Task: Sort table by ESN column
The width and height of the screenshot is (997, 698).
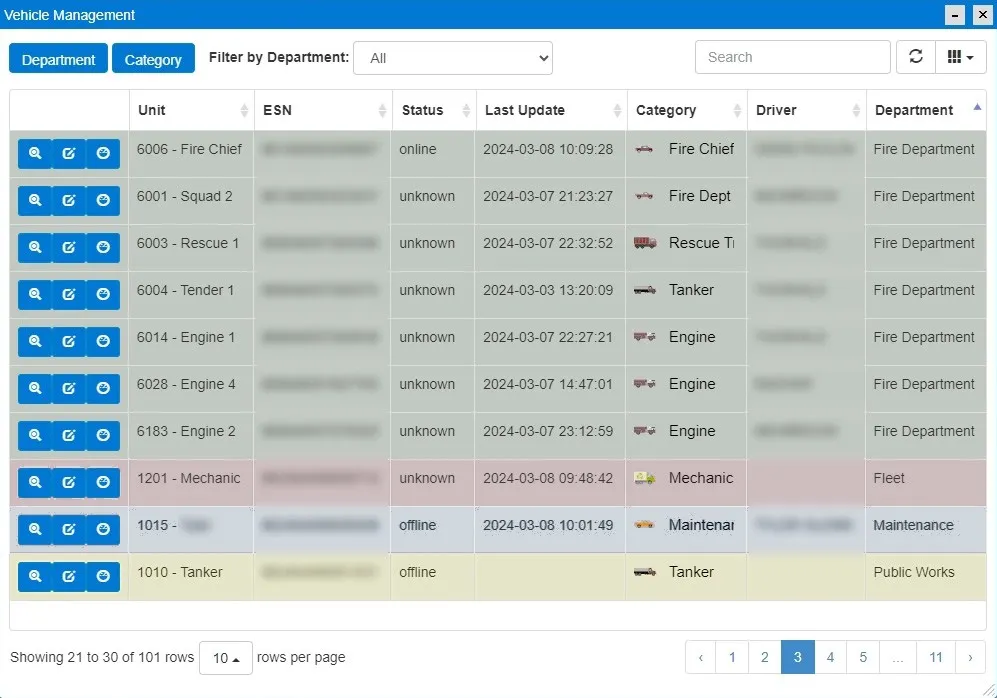Action: coord(323,110)
